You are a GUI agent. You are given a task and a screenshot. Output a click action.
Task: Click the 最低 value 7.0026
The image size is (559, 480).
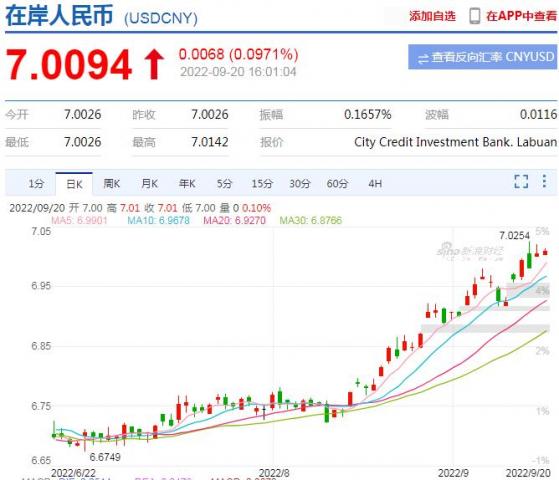(x=82, y=142)
